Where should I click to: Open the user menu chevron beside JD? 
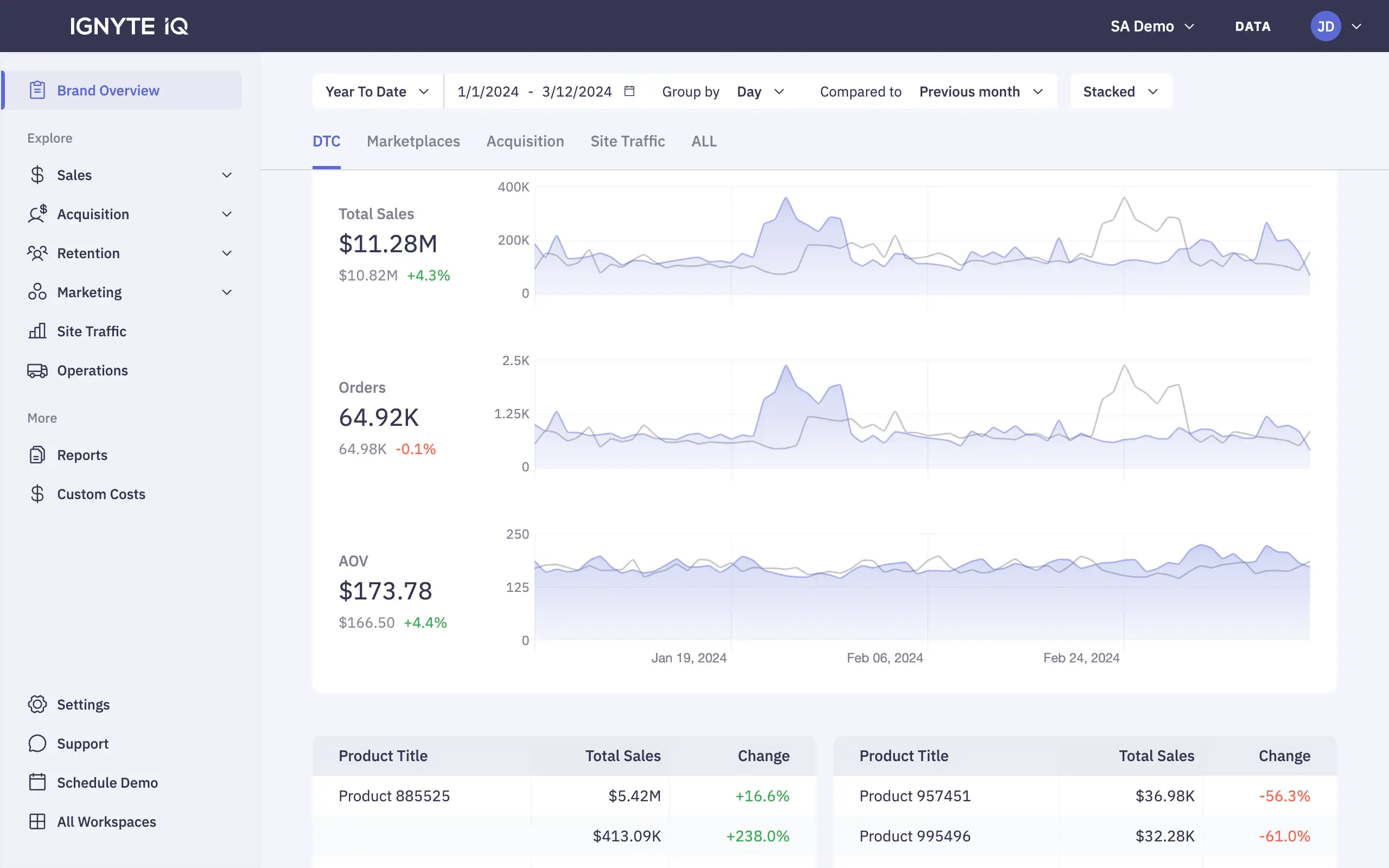(x=1356, y=27)
